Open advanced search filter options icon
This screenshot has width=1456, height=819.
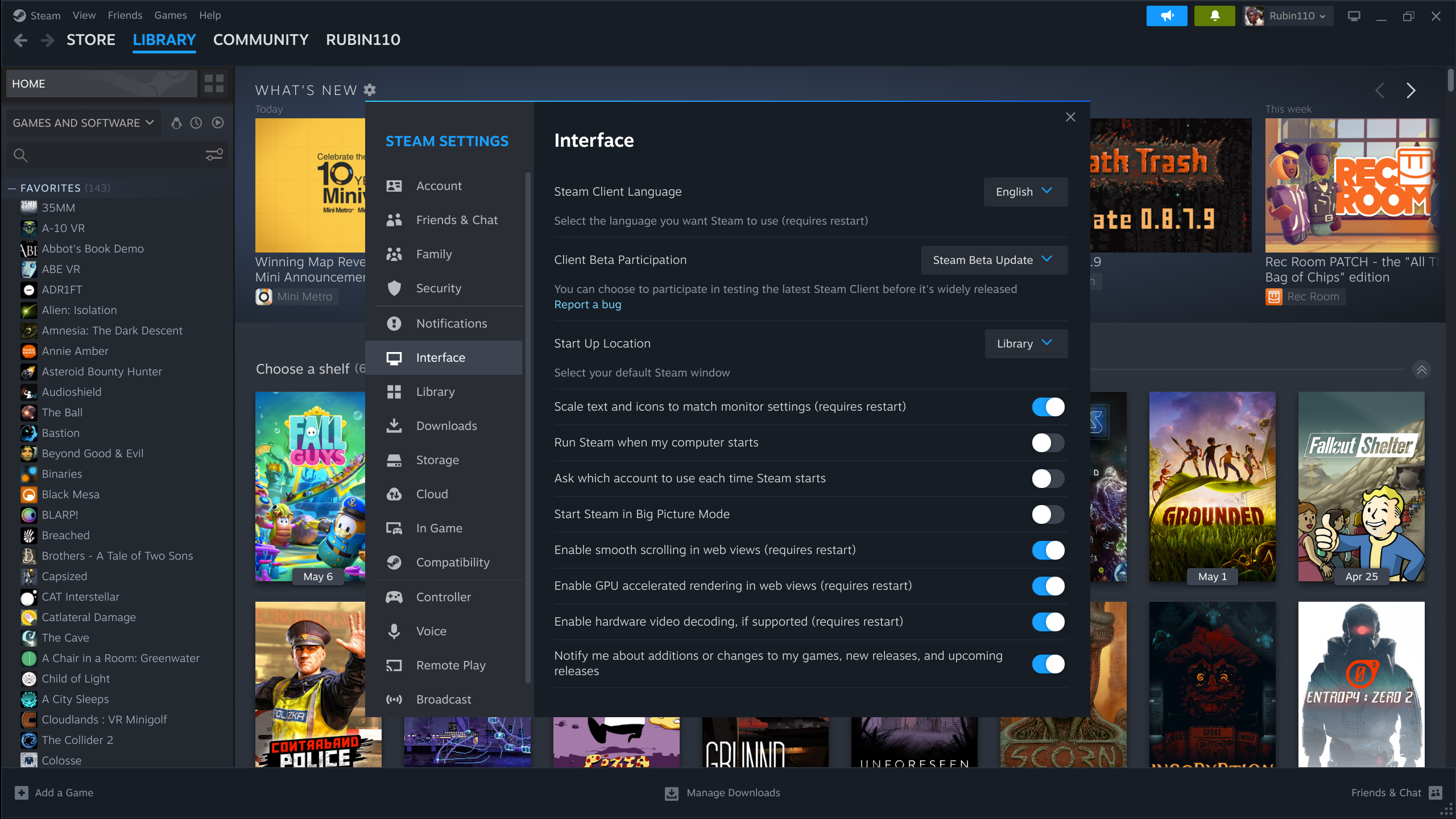click(x=214, y=155)
